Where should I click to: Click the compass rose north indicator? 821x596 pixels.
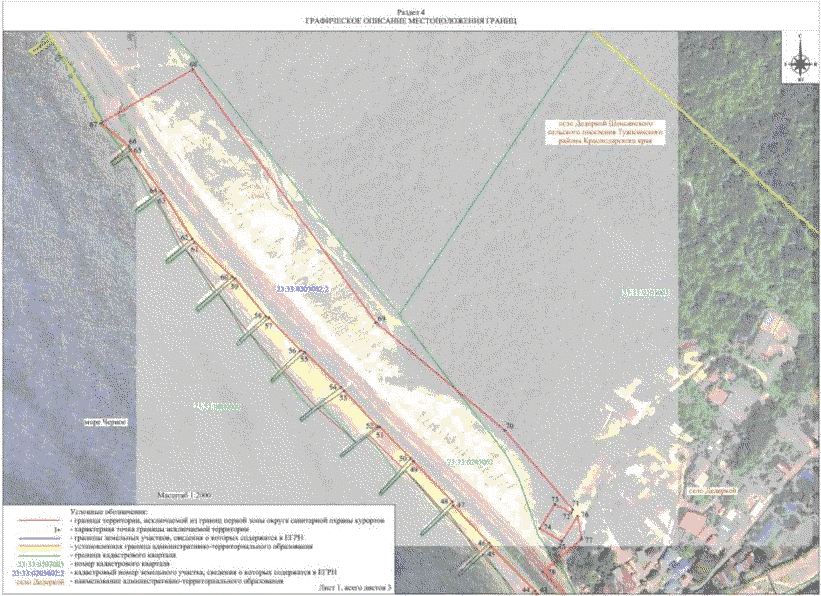pos(800,60)
